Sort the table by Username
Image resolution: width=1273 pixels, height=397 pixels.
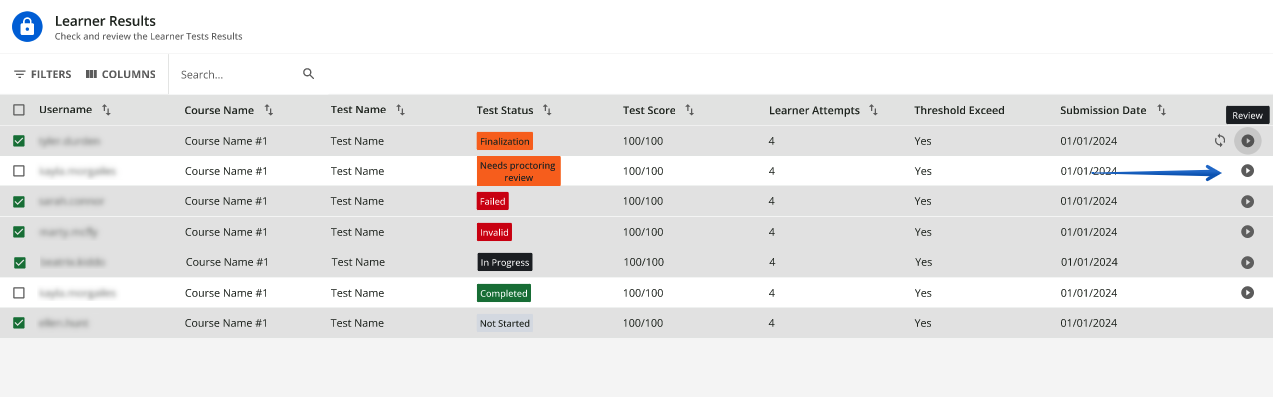pyautogui.click(x=107, y=110)
